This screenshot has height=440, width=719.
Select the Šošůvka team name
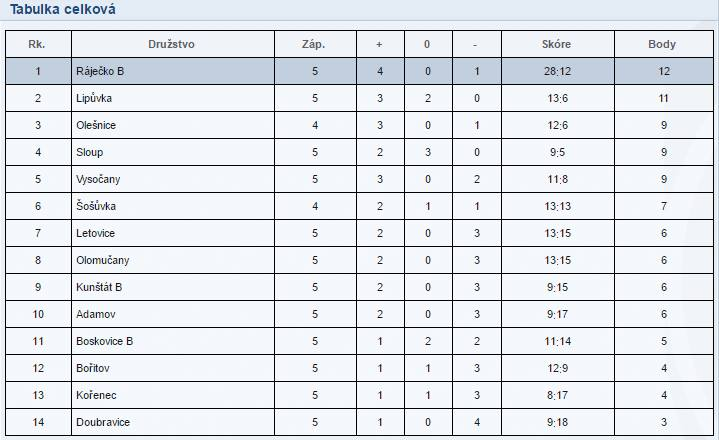(x=96, y=206)
